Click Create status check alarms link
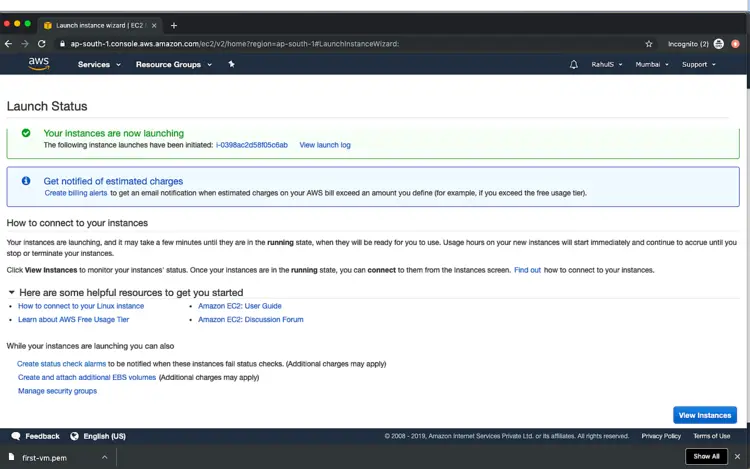This screenshot has height=469, width=750. tap(61, 364)
